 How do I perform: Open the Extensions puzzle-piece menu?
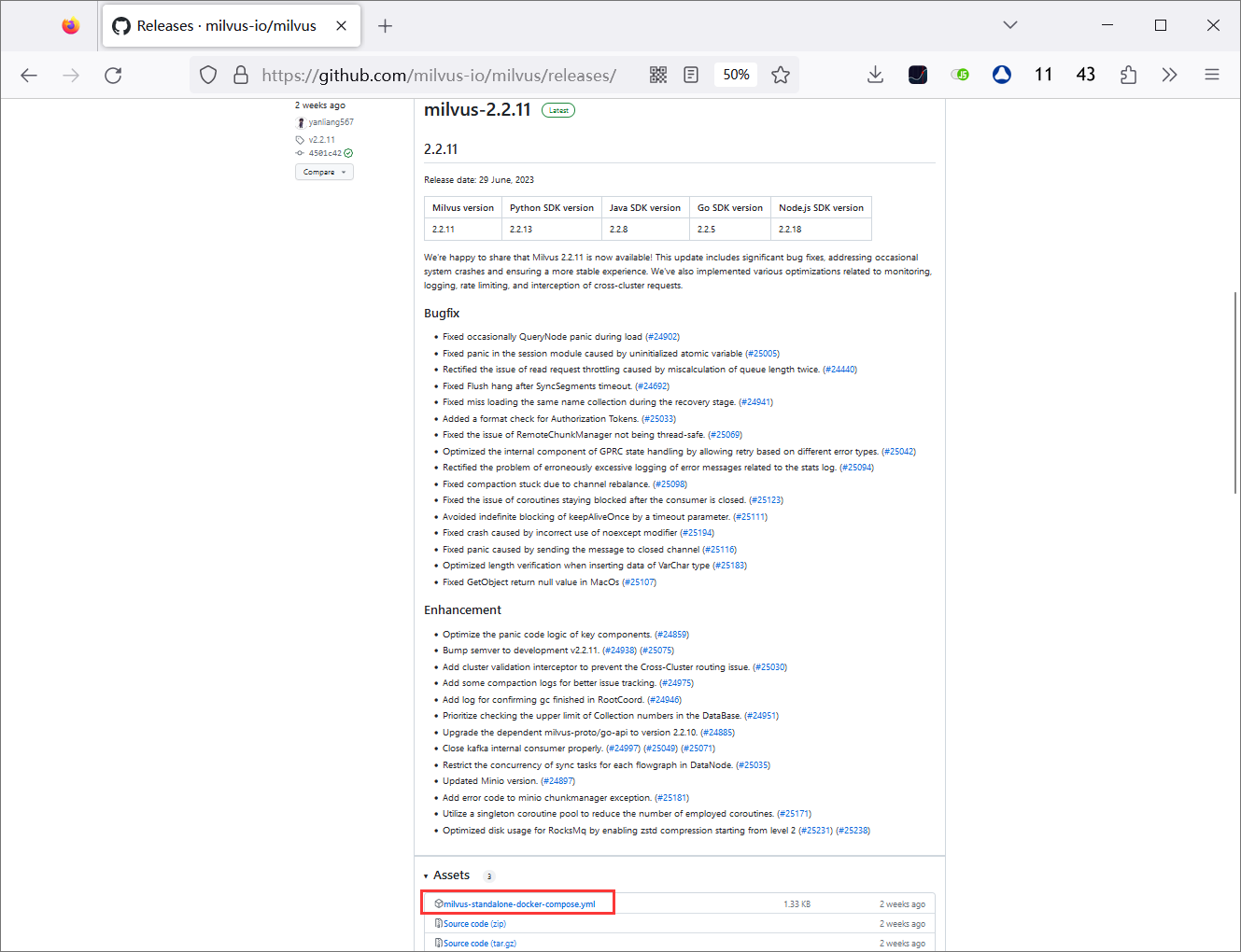1128,76
